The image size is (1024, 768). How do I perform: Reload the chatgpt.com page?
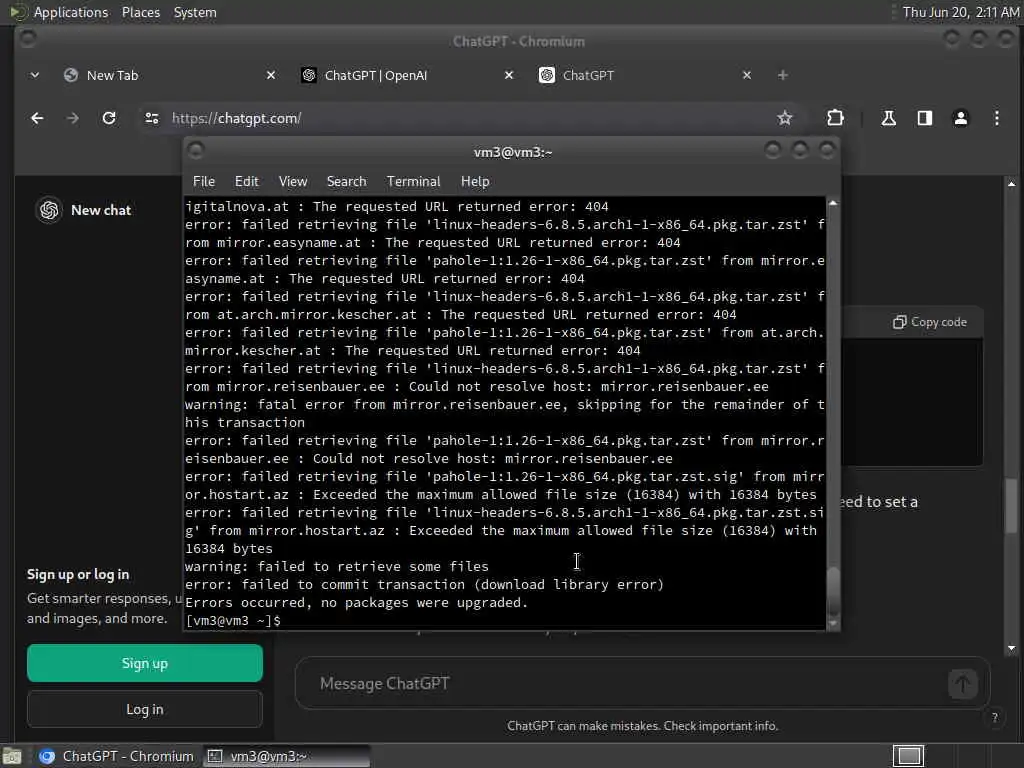tap(109, 118)
